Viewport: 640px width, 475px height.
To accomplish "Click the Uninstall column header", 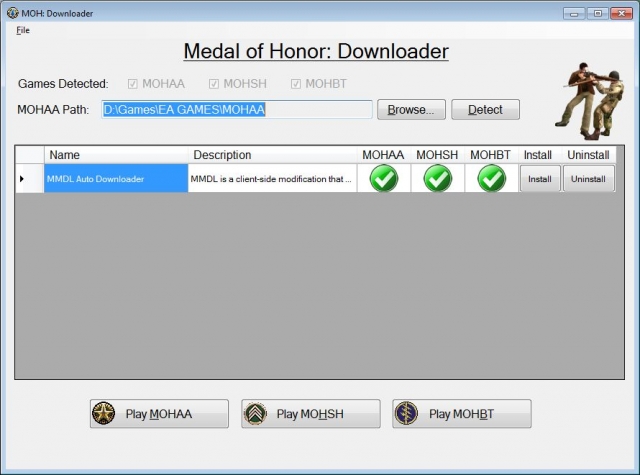I will [x=589, y=155].
